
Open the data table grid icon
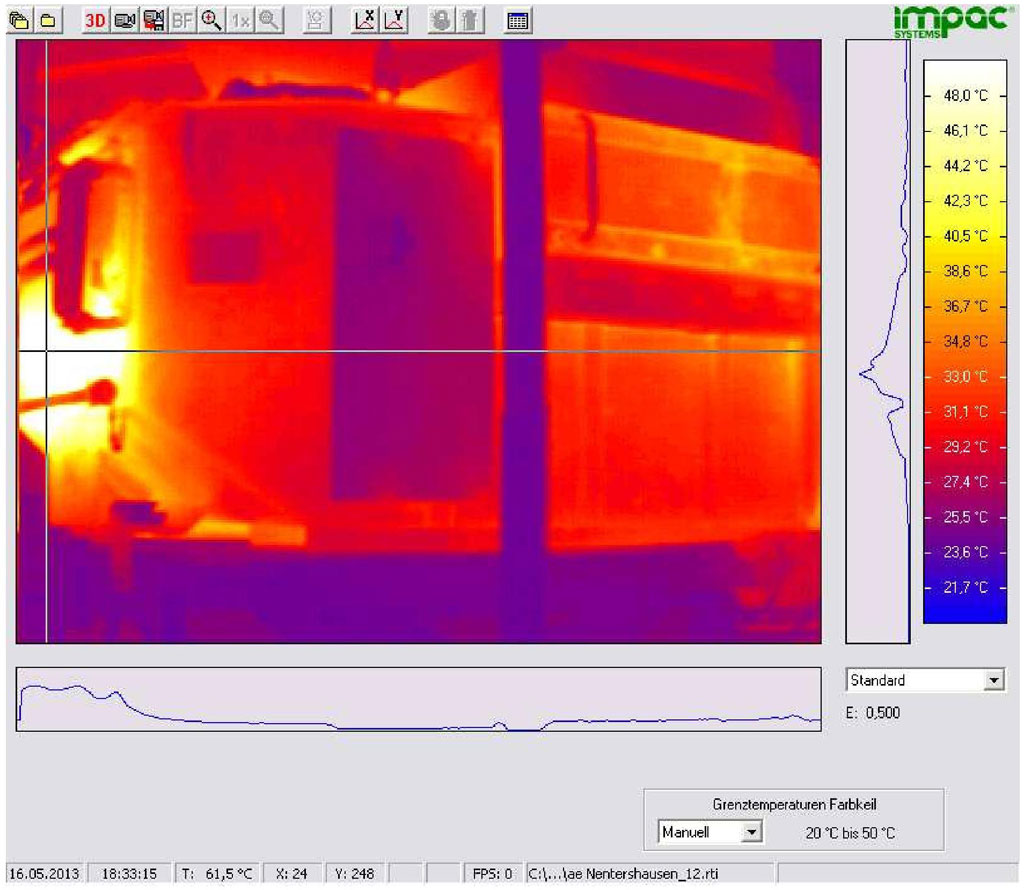point(517,20)
